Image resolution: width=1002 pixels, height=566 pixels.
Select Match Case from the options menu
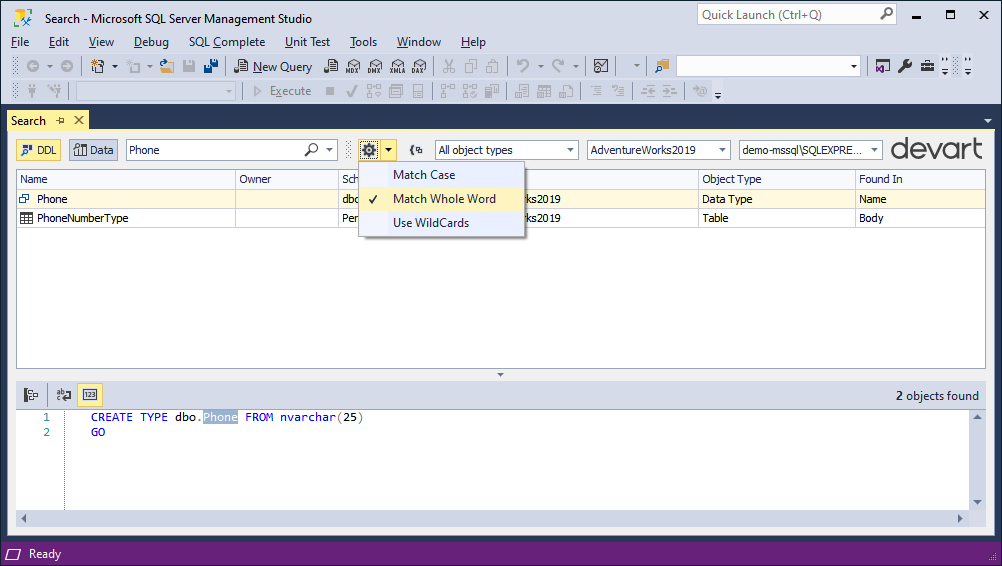(x=424, y=175)
